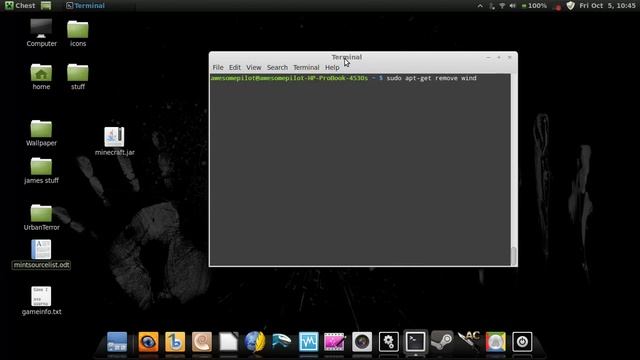Launch Steam from the dock
Image resolution: width=640 pixels, height=360 pixels.
[x=442, y=342]
